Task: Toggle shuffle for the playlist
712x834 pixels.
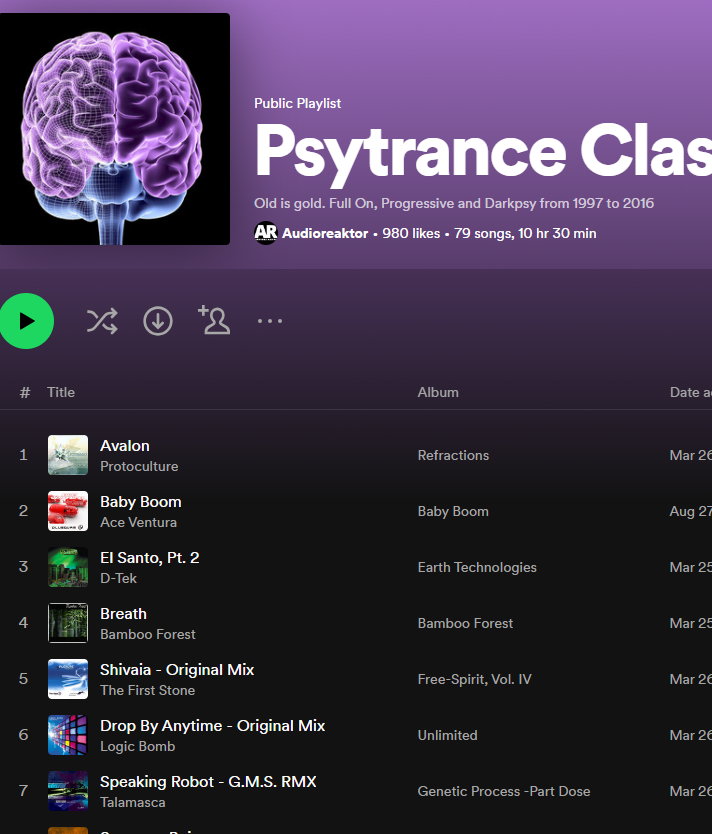Action: click(102, 321)
